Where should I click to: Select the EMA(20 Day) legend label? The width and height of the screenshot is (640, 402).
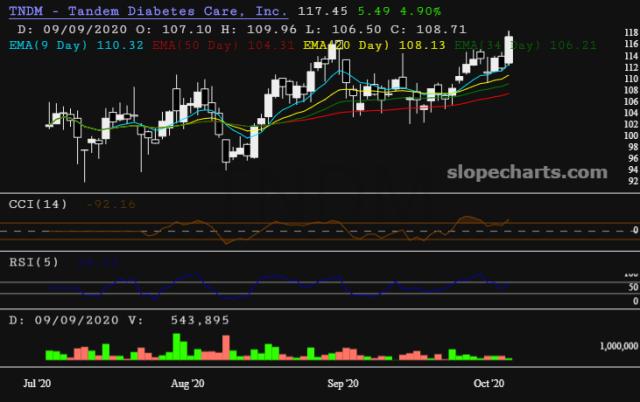(x=347, y=45)
